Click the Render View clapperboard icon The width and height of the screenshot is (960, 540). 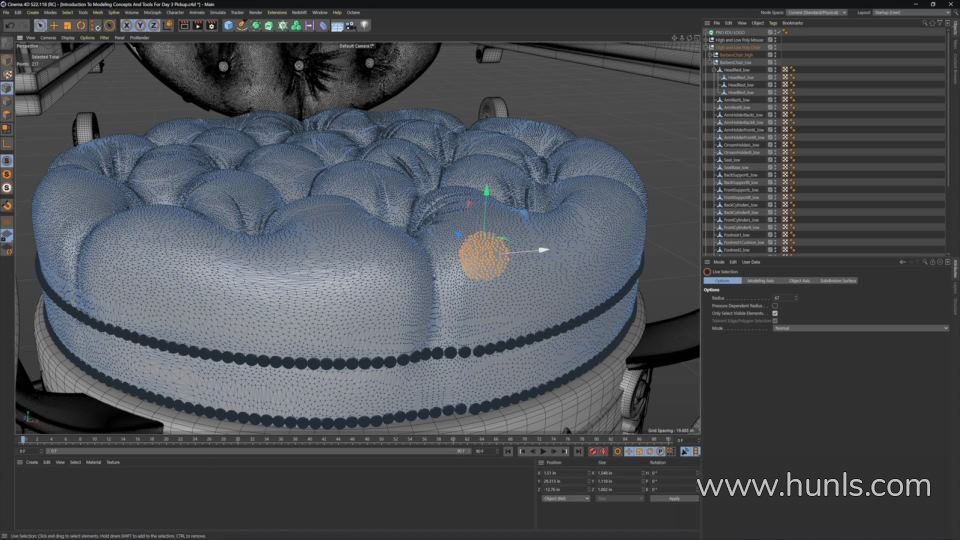coord(185,25)
